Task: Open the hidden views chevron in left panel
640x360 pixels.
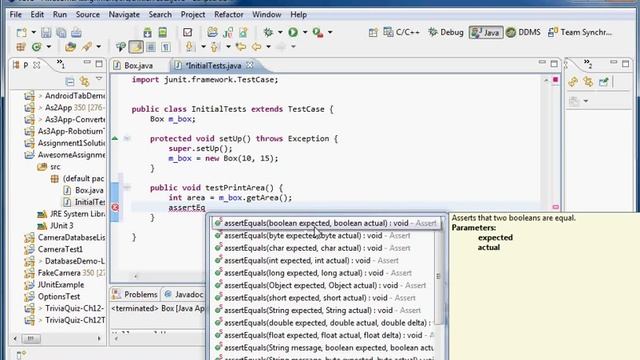Action: coord(60,64)
